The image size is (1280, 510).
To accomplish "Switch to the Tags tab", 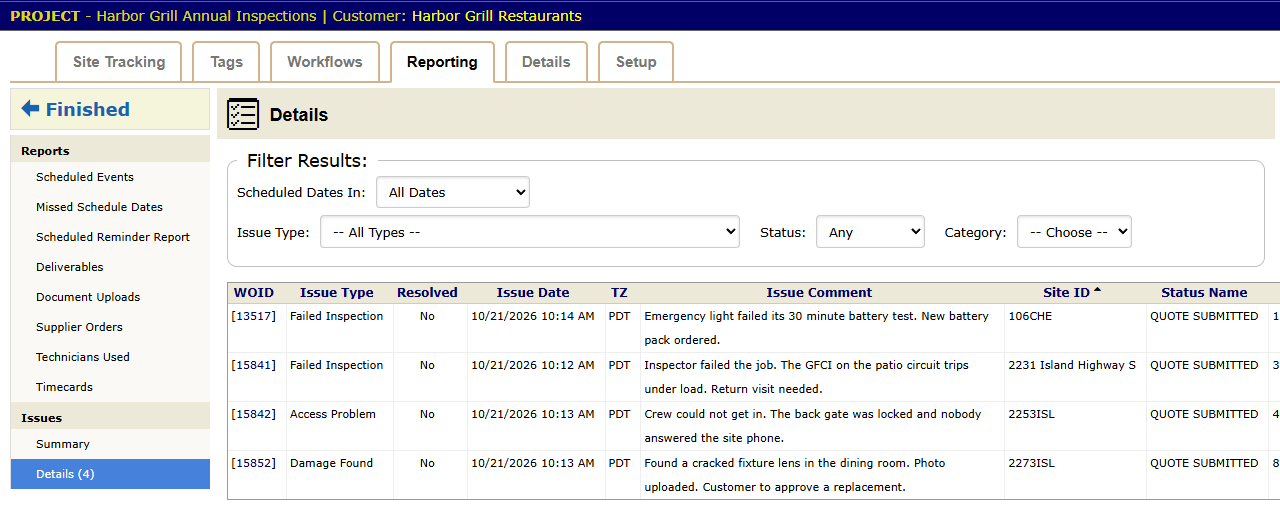I will click(x=226, y=62).
